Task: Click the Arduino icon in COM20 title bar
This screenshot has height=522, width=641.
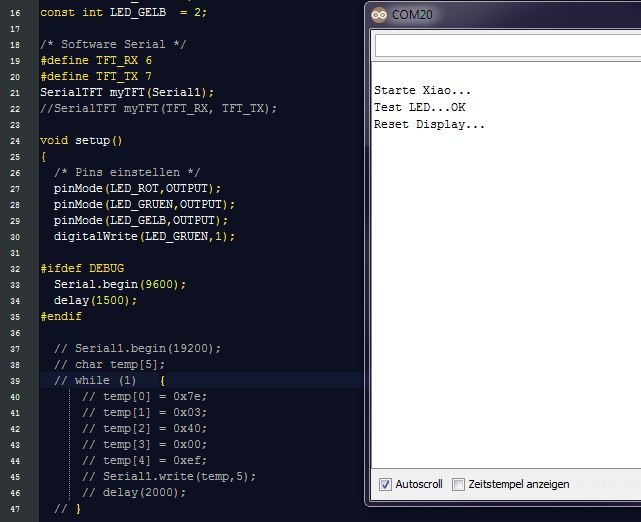Action: tap(379, 15)
